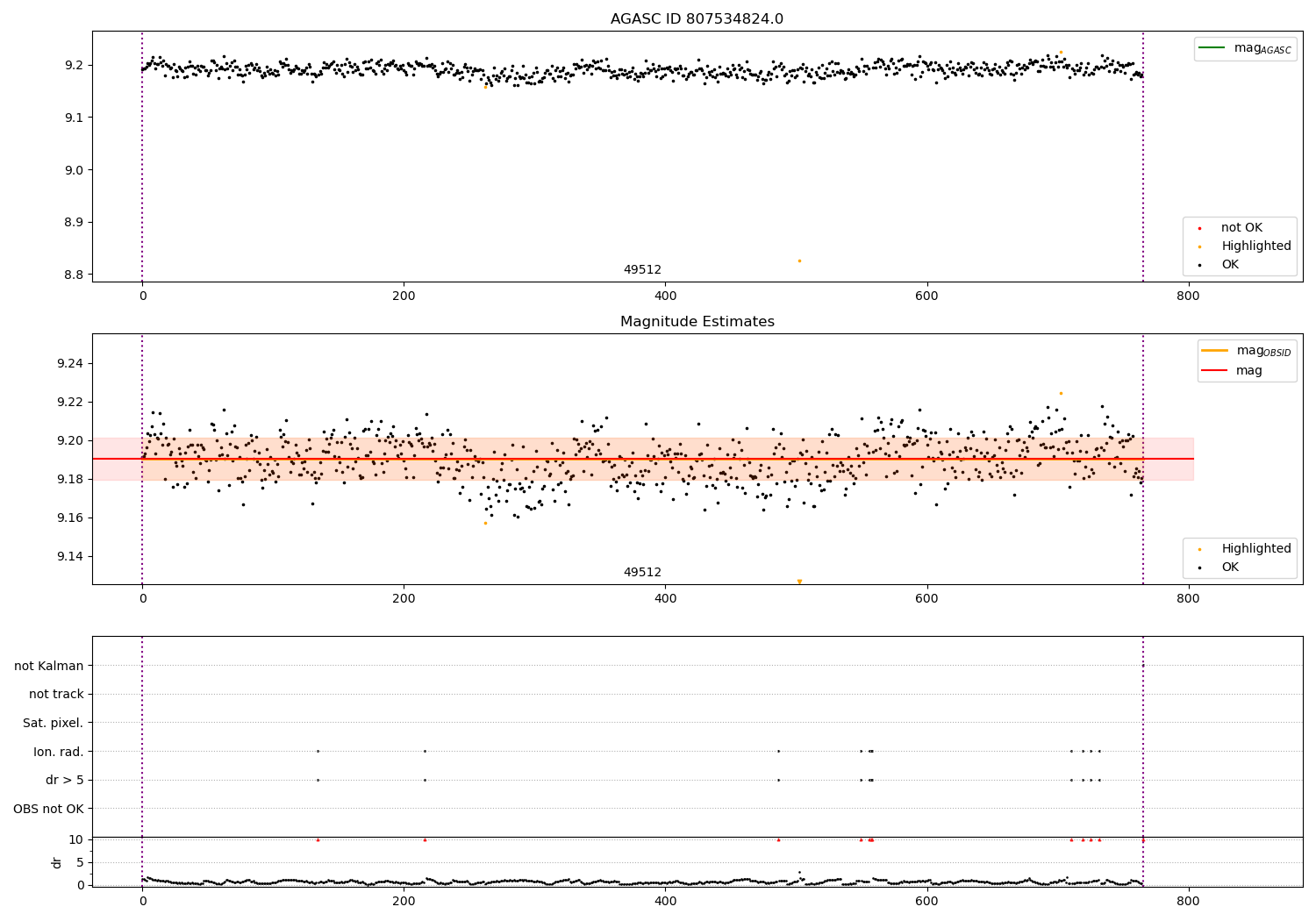Click the 'Sat. pixel.' axis label
1316x921 pixels.
(54, 723)
